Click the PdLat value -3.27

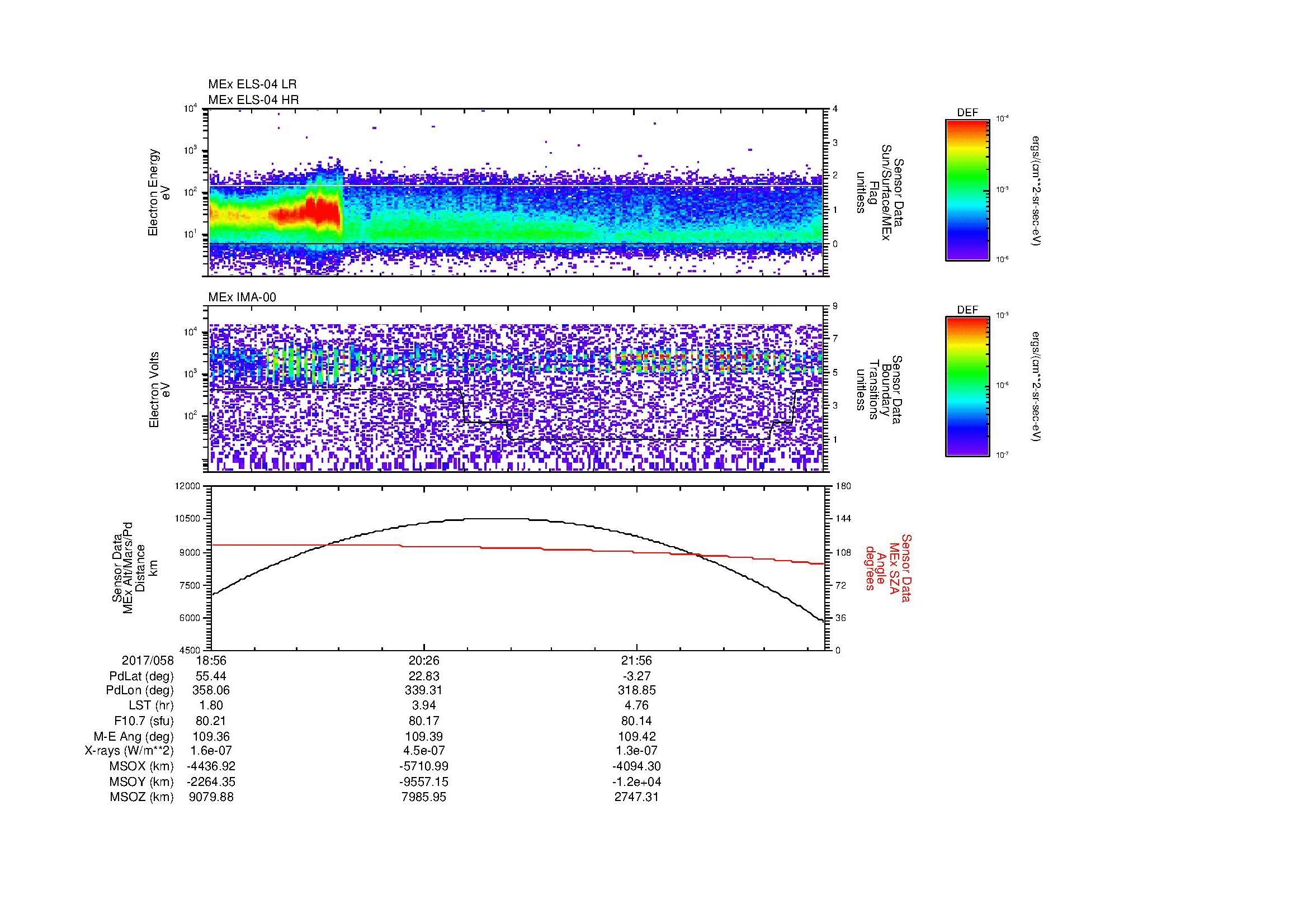click(636, 676)
